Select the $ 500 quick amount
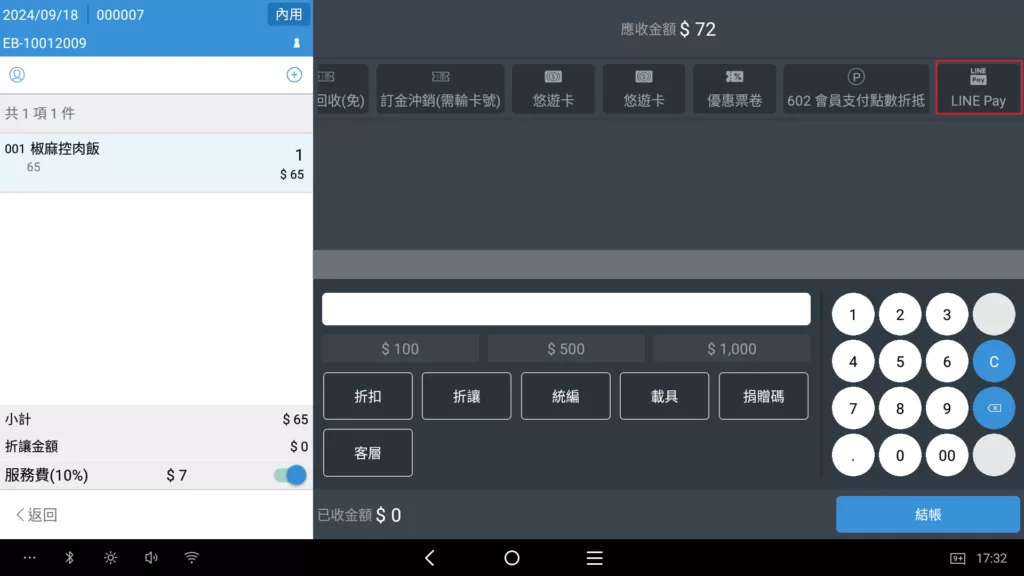 tap(566, 349)
